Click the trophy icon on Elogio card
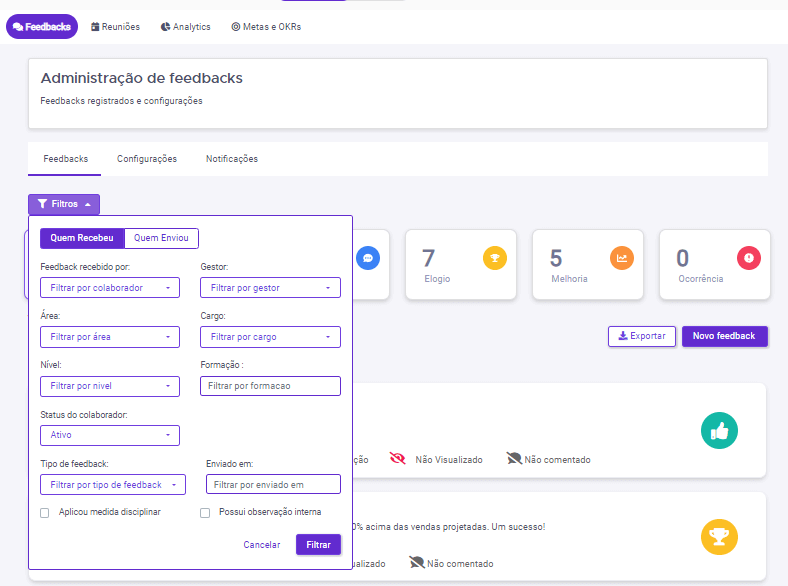The height and width of the screenshot is (586, 788). 495,258
